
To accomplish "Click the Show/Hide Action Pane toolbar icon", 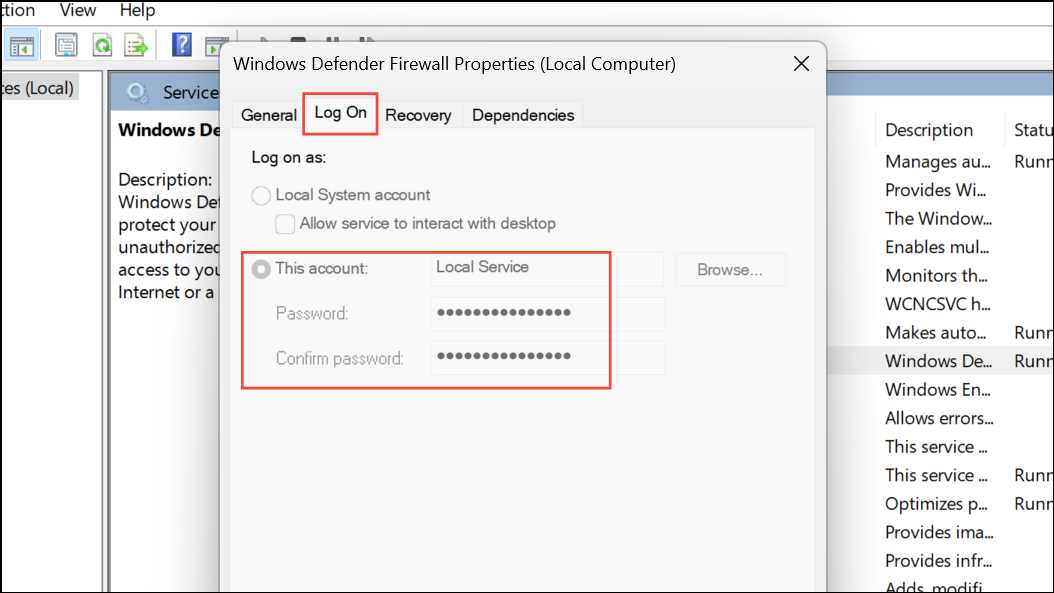I will pyautogui.click(x=214, y=46).
